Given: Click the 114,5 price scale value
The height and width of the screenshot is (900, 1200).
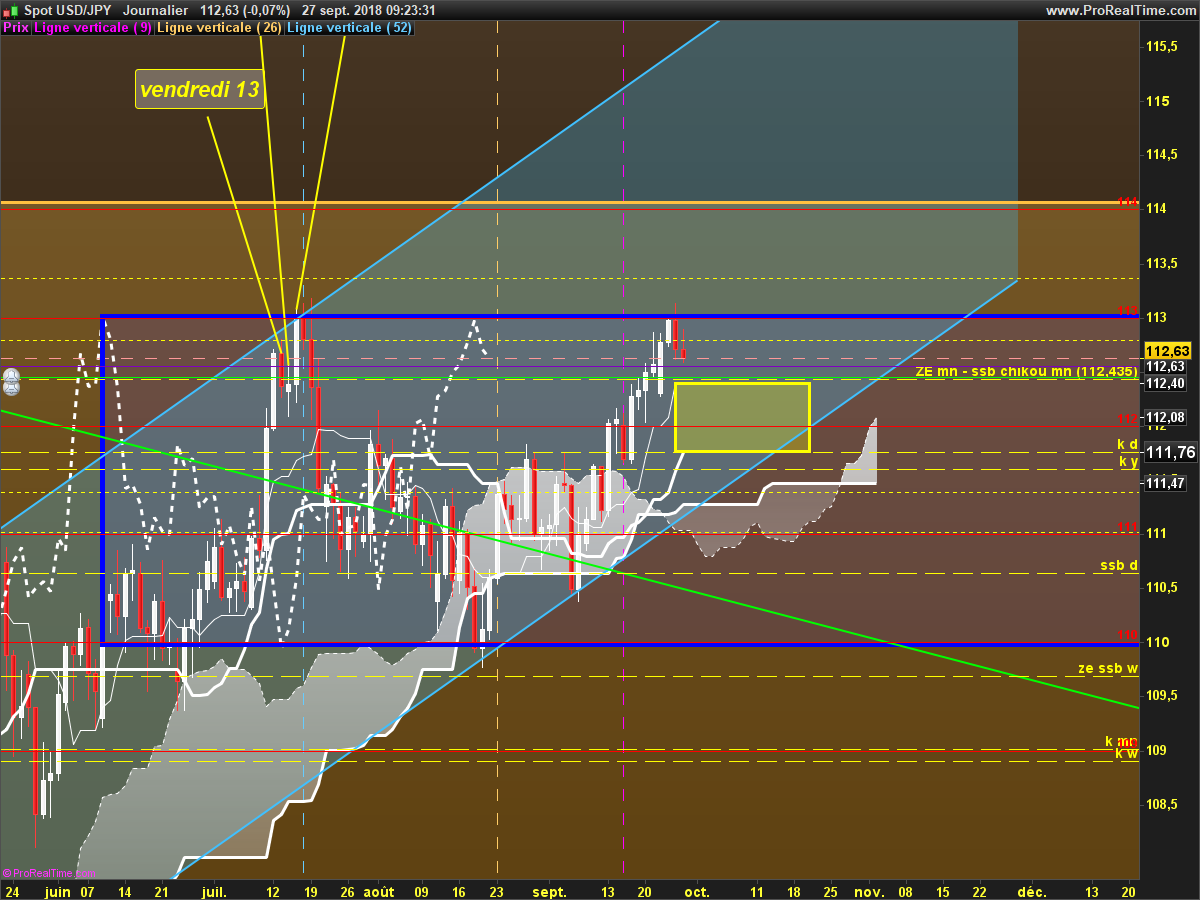Looking at the screenshot, I should (1161, 154).
